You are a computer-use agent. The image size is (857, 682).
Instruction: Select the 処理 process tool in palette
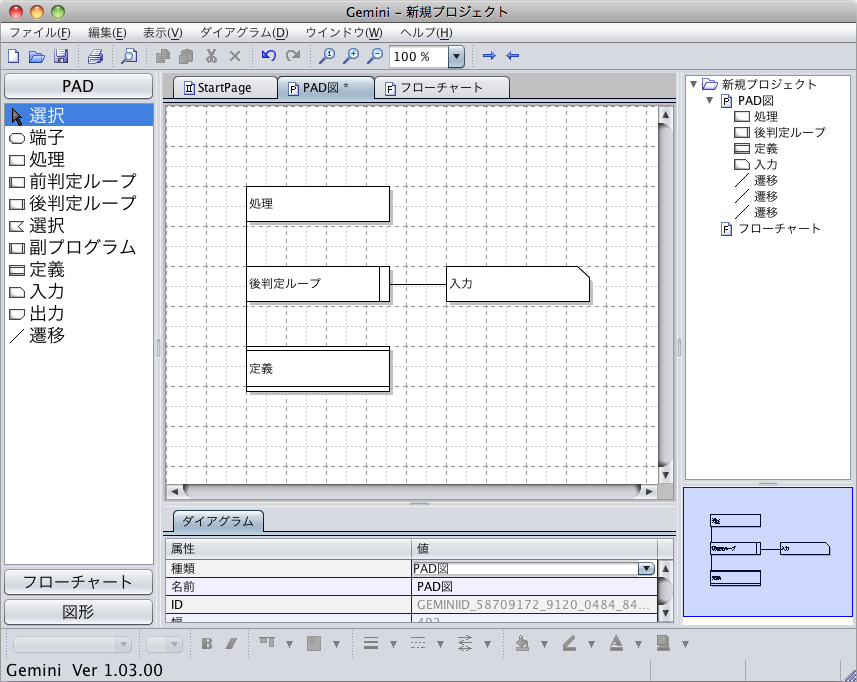pyautogui.click(x=79, y=160)
